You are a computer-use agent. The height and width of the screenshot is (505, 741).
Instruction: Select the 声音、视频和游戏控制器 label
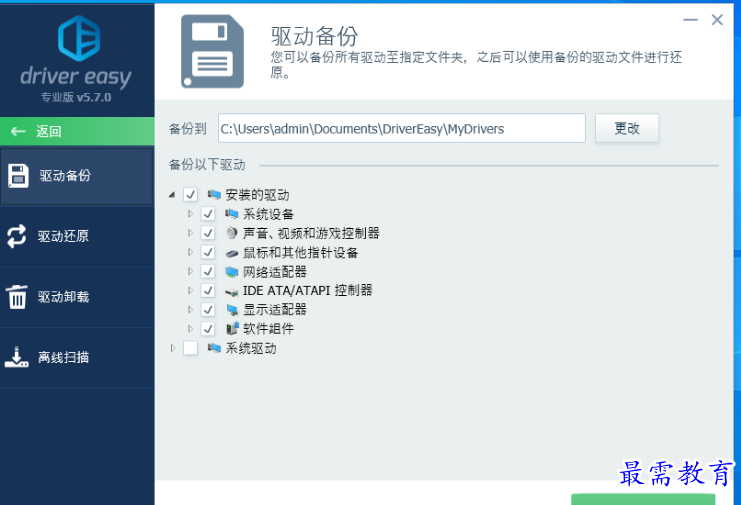tap(311, 233)
